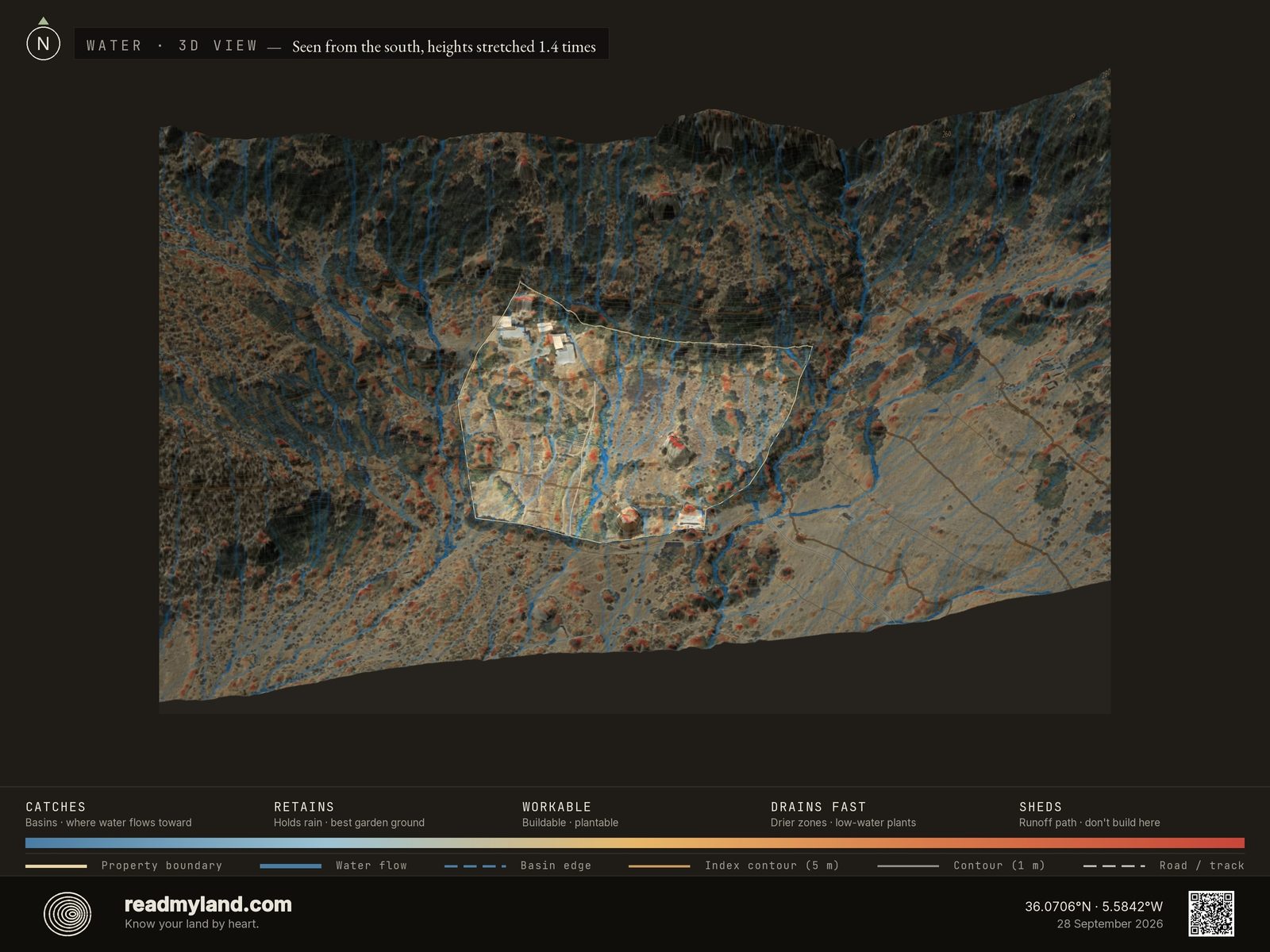Click the "Water flow" legend label
This screenshot has height=952, width=1270.
click(371, 866)
